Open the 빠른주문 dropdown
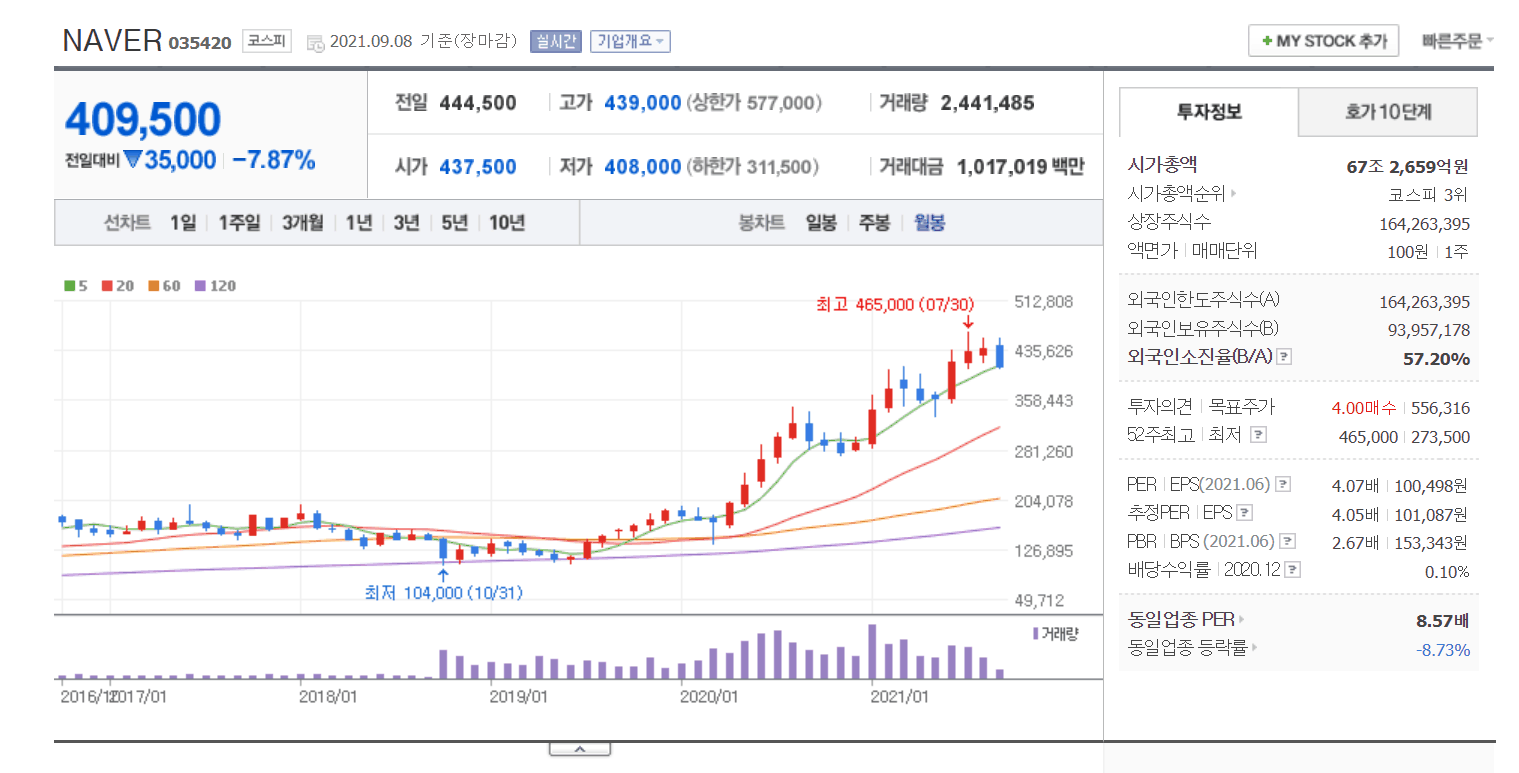Image resolution: width=1519 pixels, height=773 pixels. pos(1458,41)
